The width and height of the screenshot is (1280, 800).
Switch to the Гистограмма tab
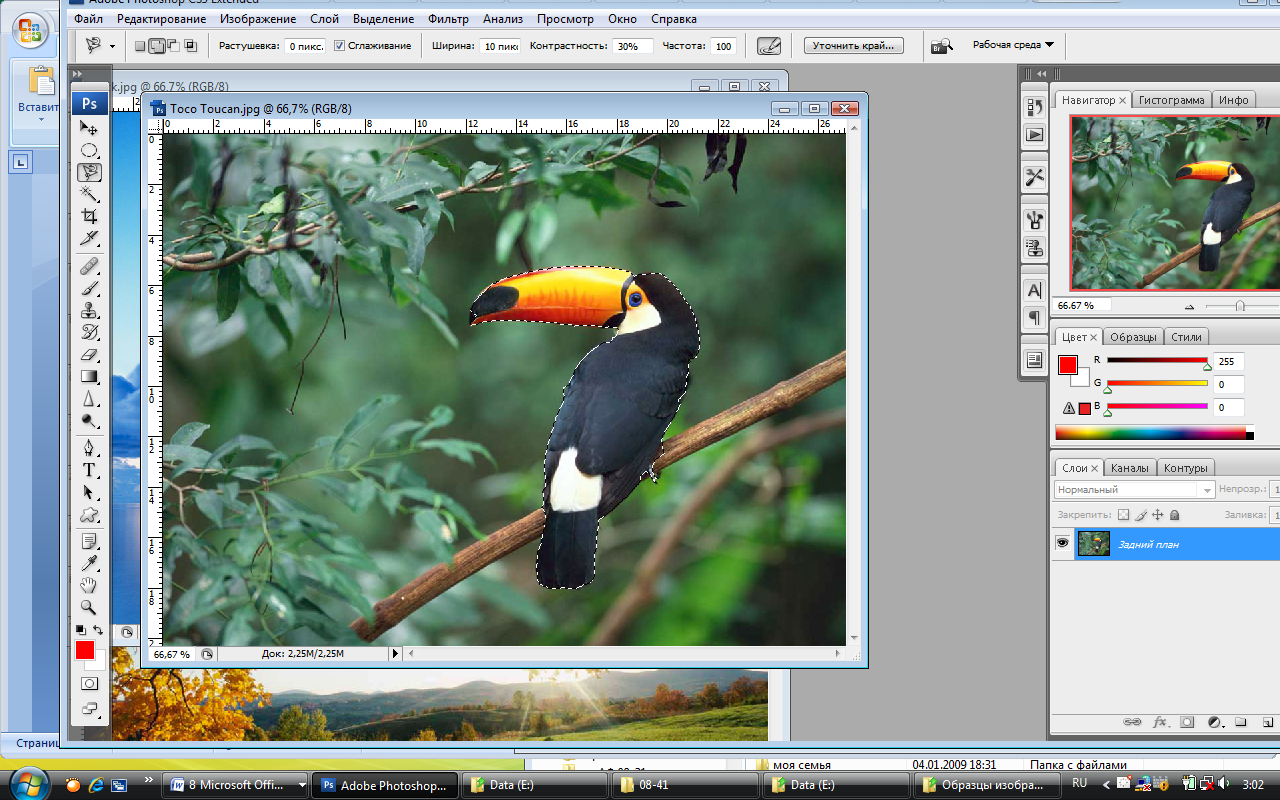1172,100
